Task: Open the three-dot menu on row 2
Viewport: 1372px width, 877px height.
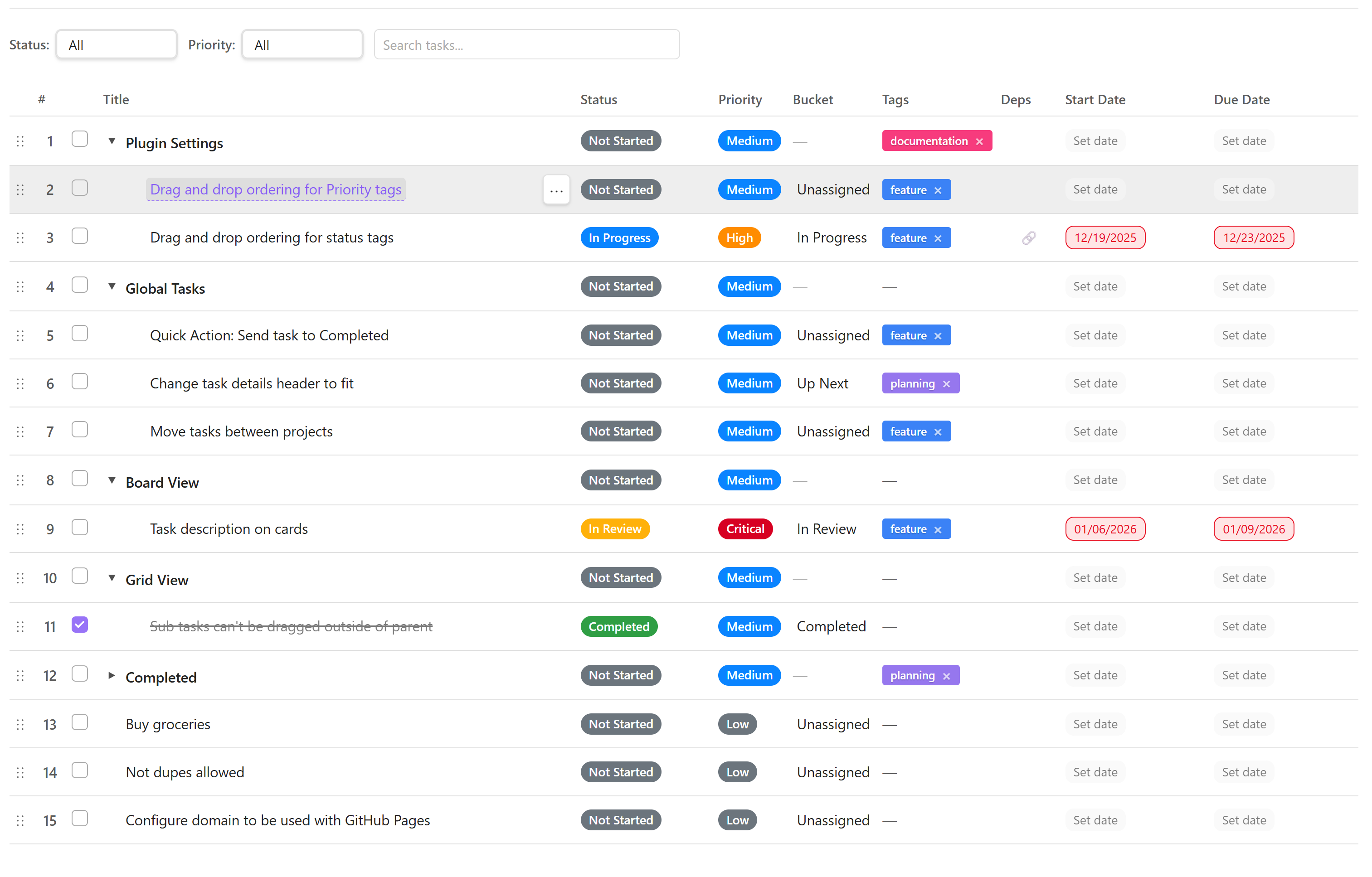Action: (556, 190)
